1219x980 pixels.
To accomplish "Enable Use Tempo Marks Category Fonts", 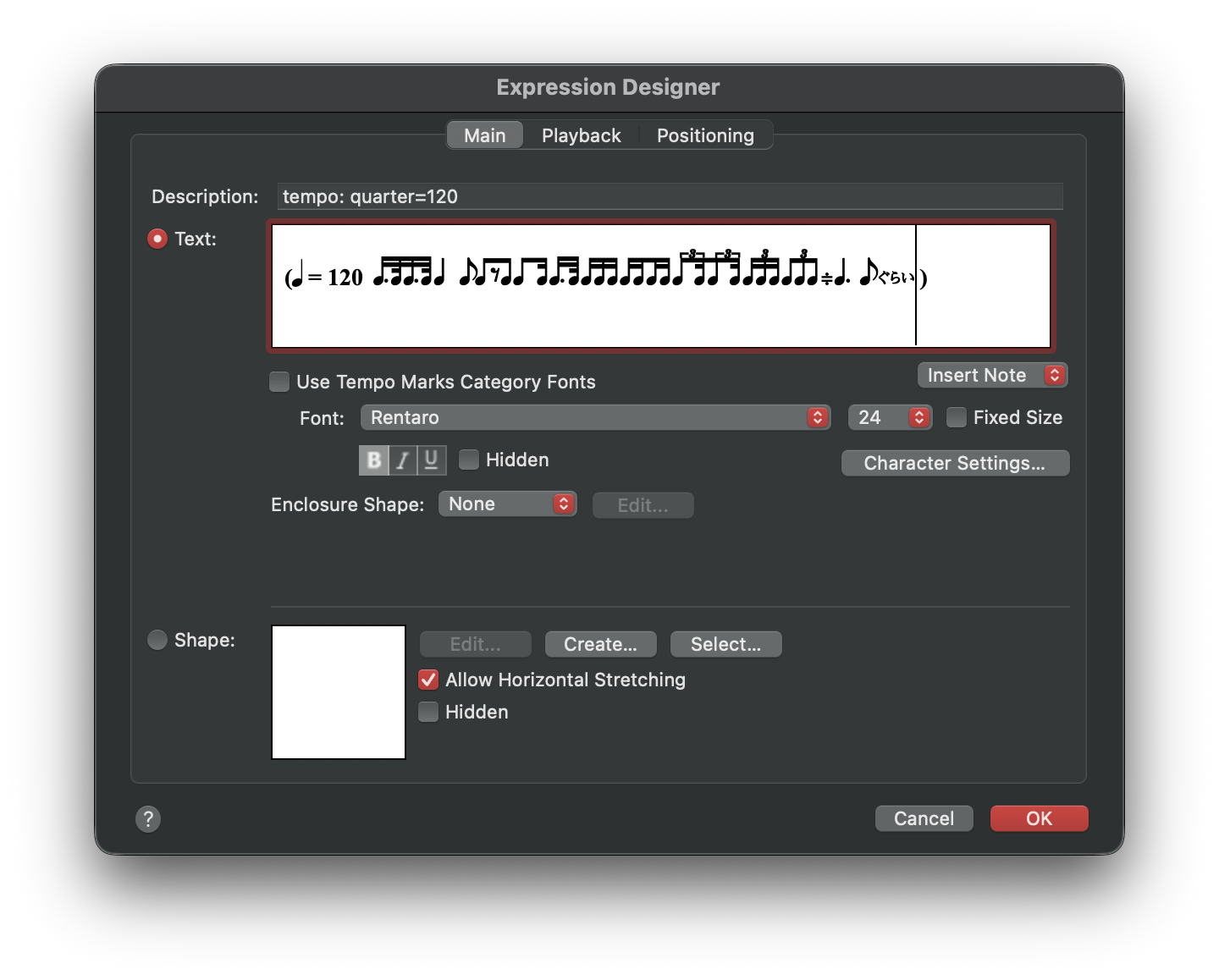I will point(279,383).
